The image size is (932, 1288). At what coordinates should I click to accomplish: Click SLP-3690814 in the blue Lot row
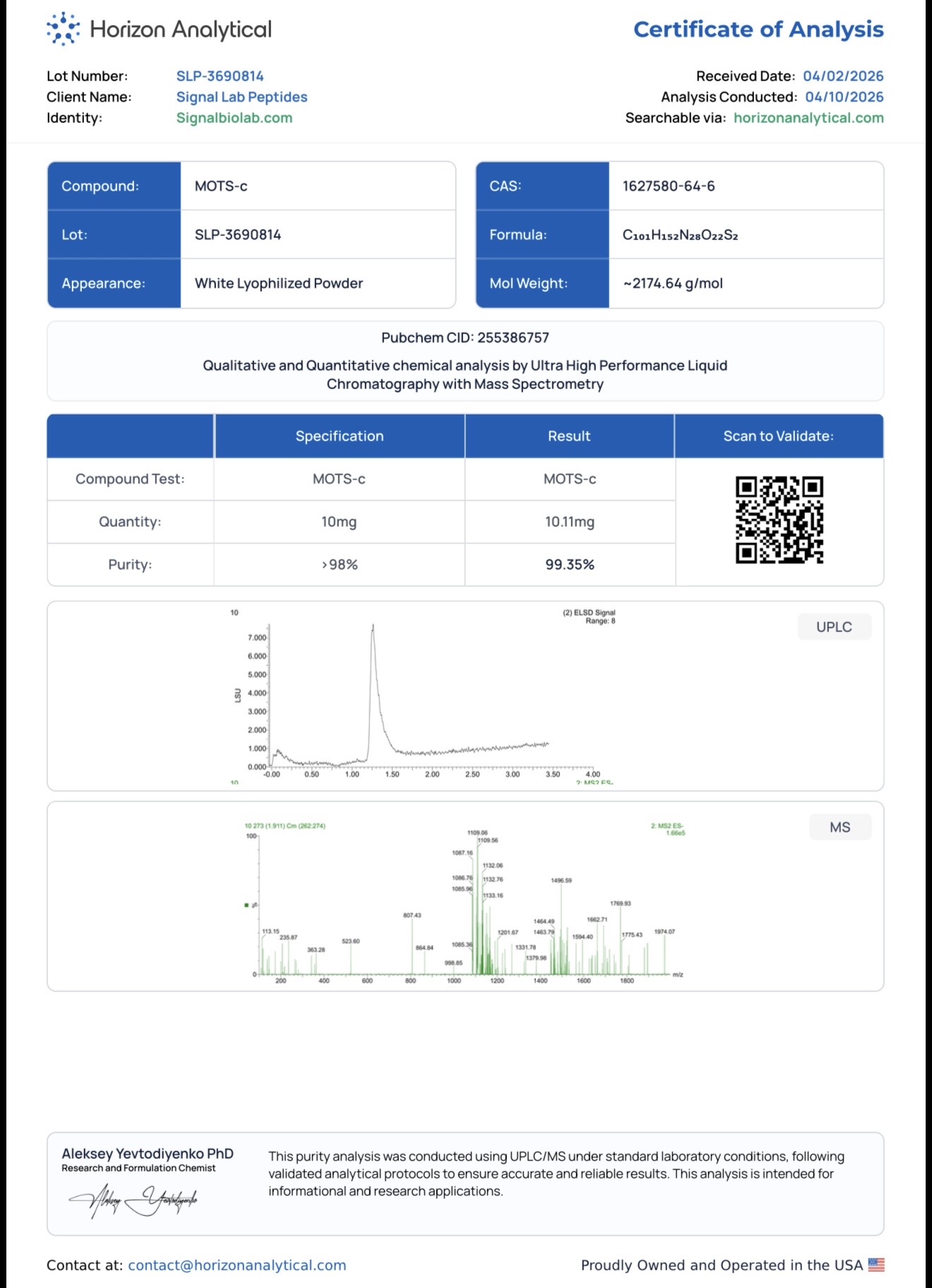(x=238, y=234)
